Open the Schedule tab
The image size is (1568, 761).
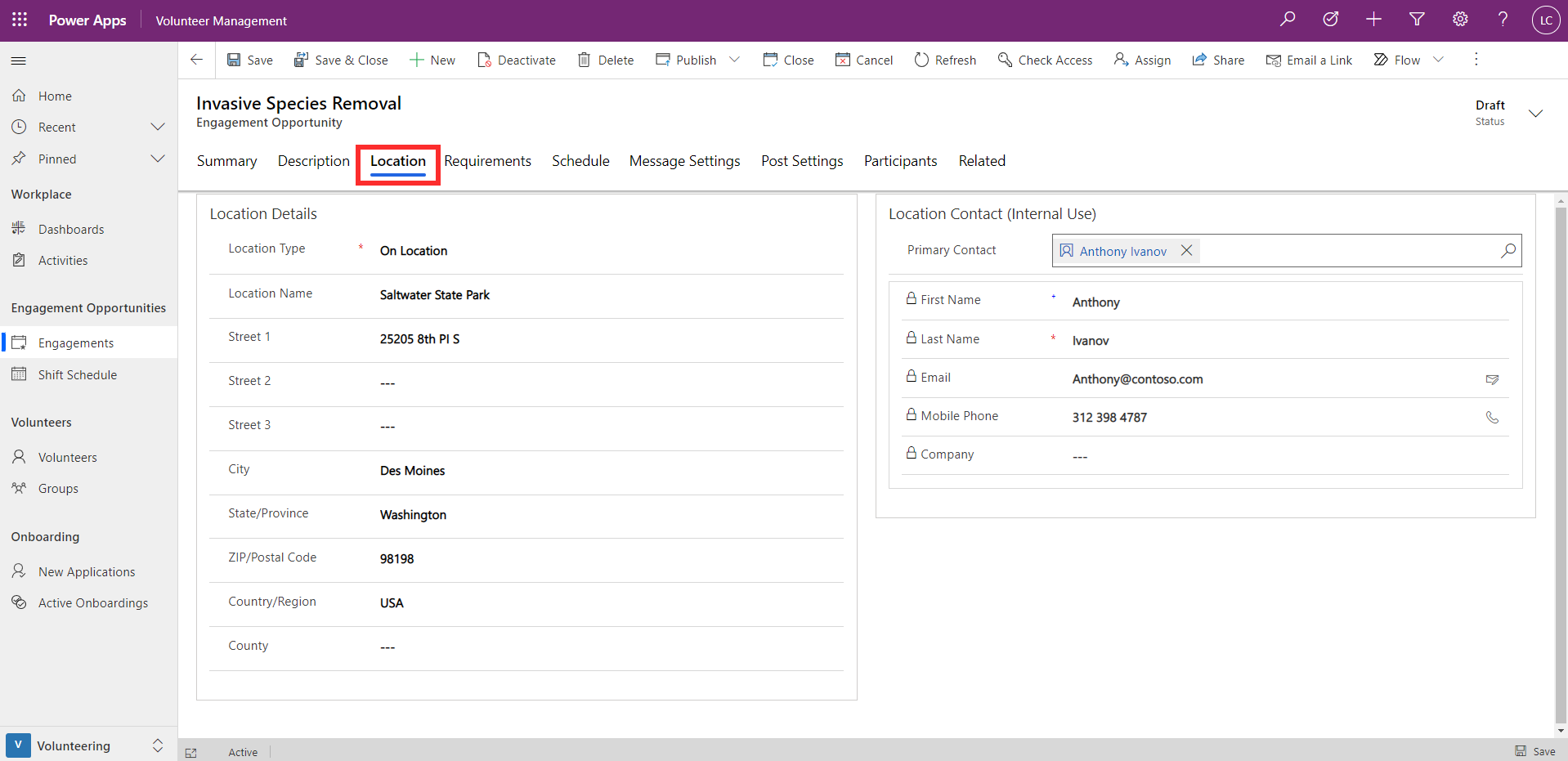click(580, 161)
